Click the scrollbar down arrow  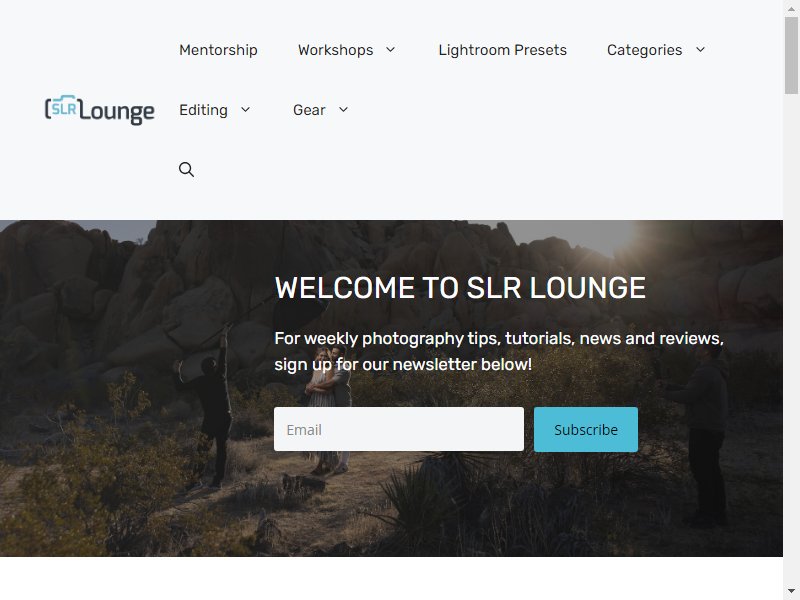pos(791,592)
